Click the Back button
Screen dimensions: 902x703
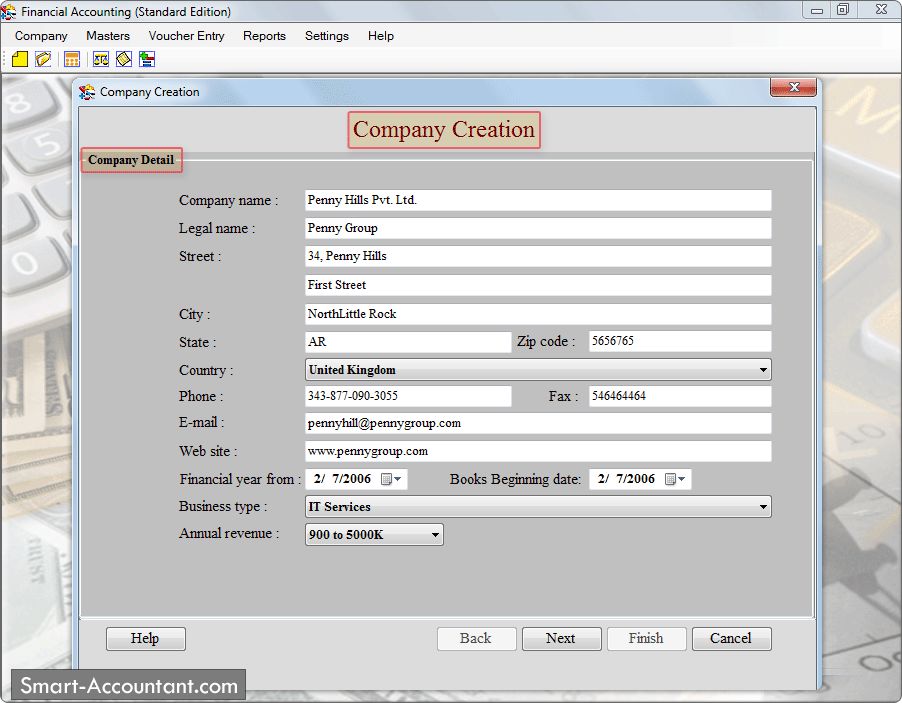476,639
